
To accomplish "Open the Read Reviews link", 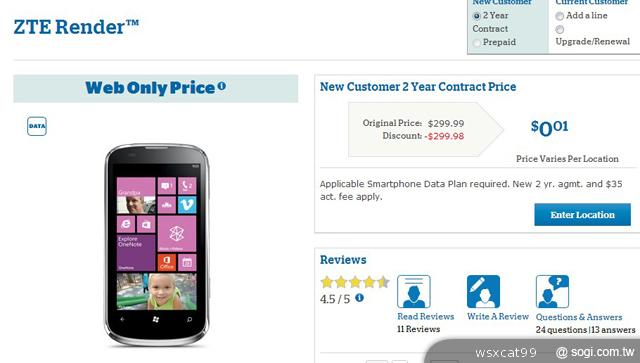I will coord(425,316).
